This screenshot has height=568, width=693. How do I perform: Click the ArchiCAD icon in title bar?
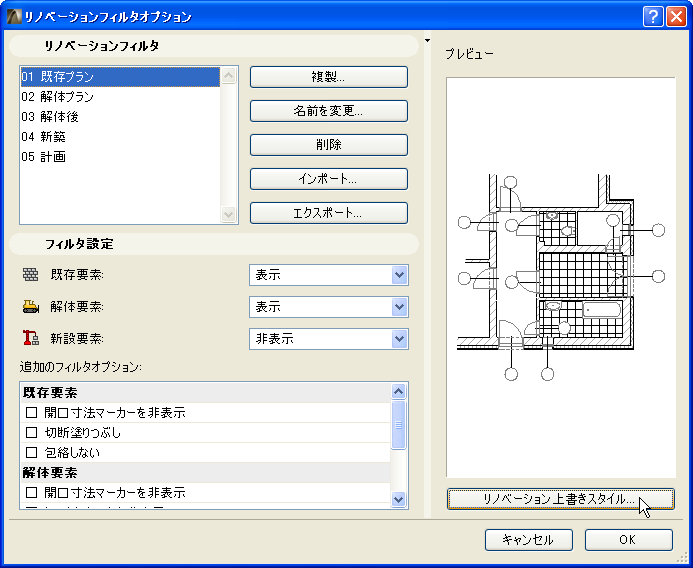tap(14, 17)
